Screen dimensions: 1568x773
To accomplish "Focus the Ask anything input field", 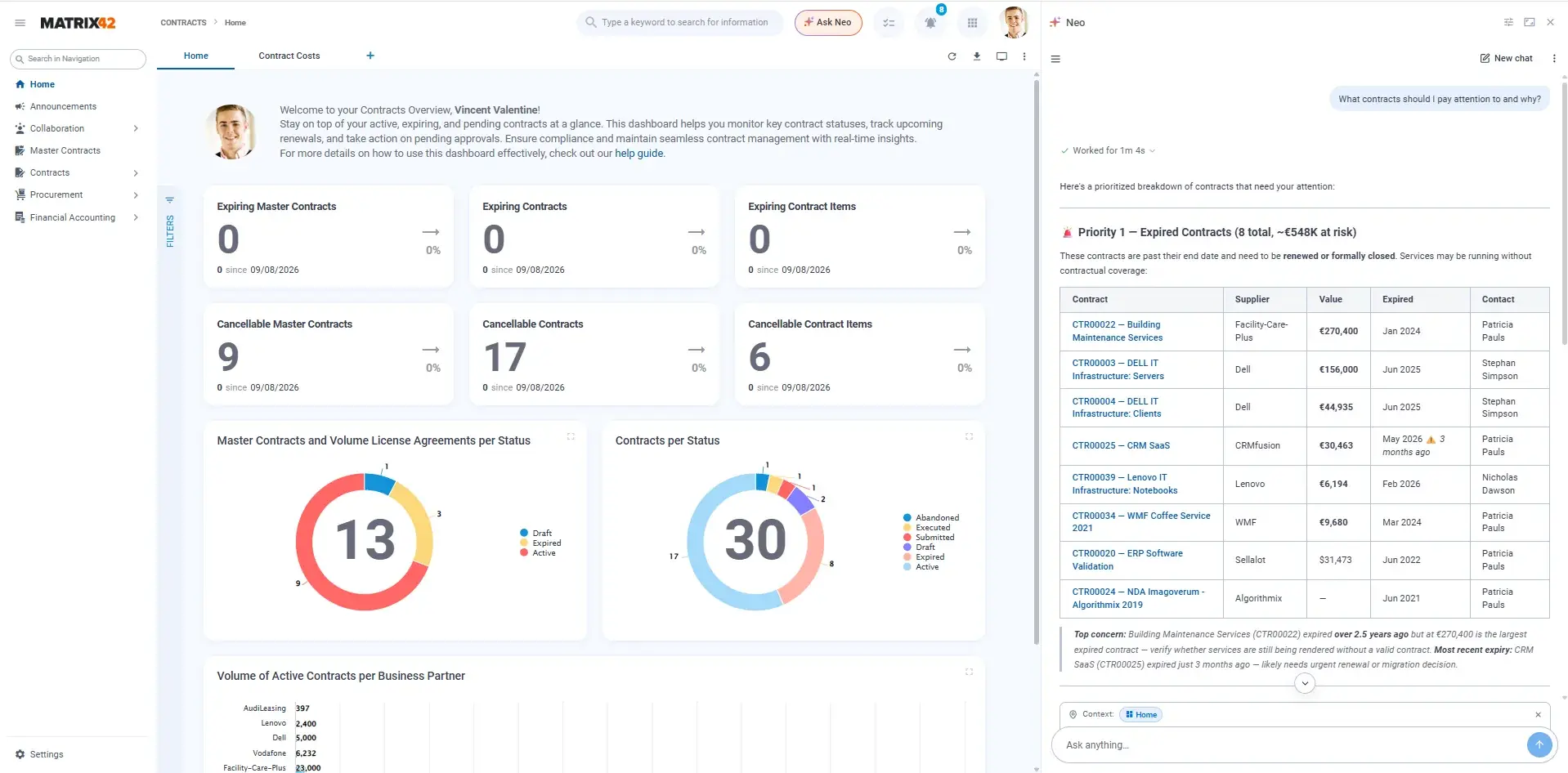I will pos(1290,744).
